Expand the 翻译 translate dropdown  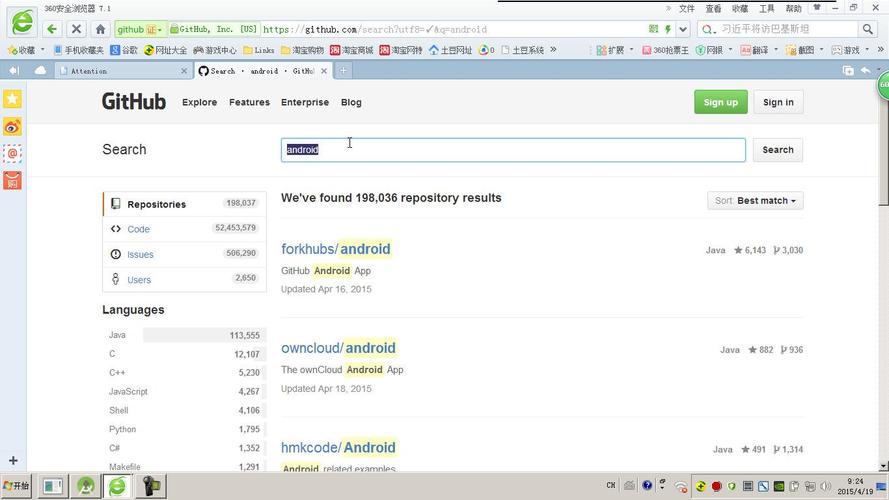coord(776,50)
